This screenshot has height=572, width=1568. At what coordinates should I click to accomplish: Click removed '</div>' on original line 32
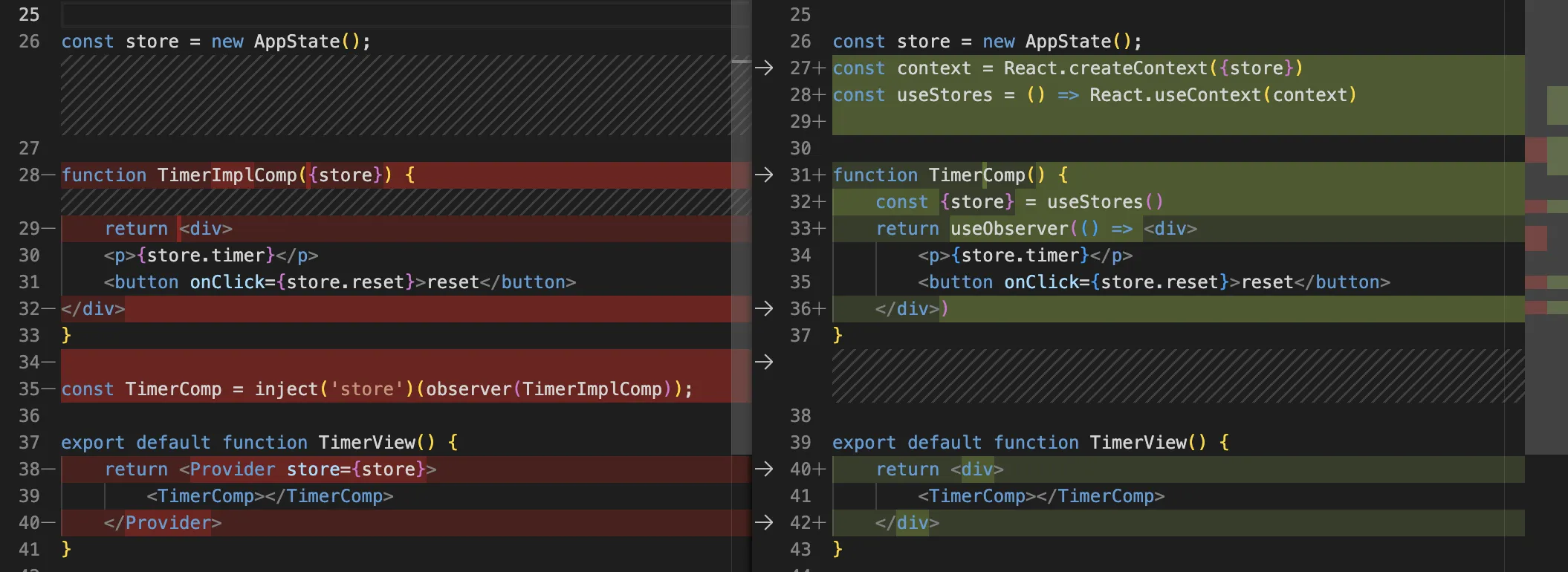93,309
